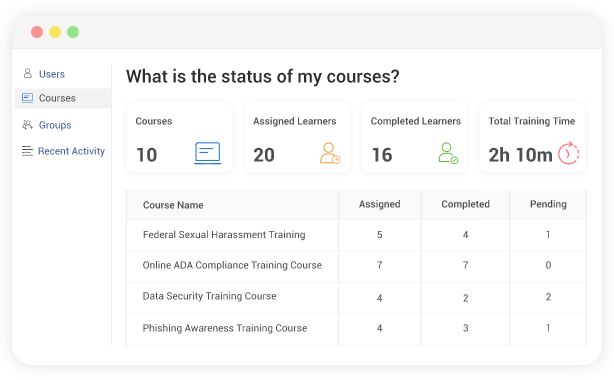Click the Pending column header
The height and width of the screenshot is (380, 614).
coord(548,204)
